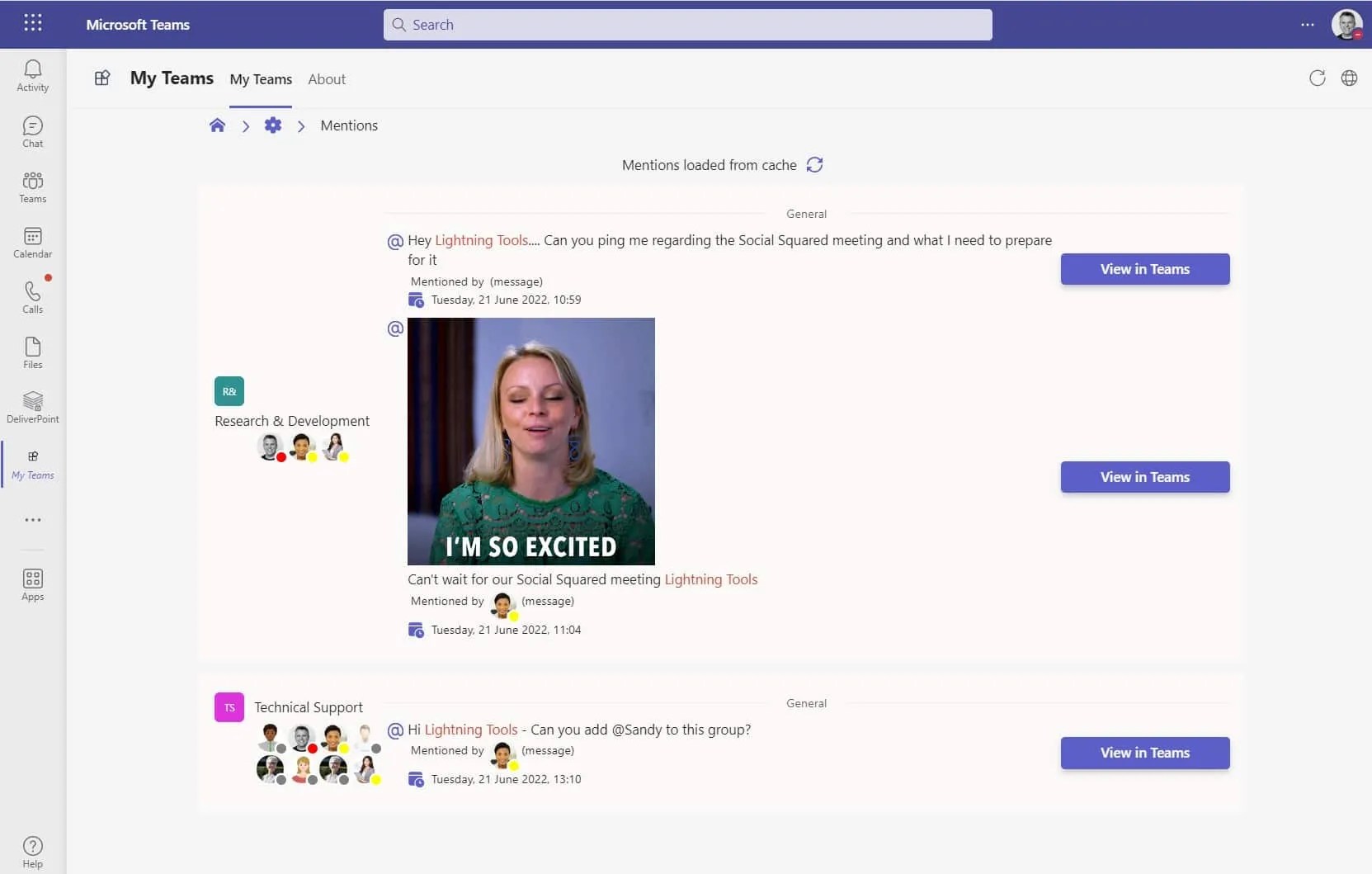Reload the tab with the refresh icon
Image resolution: width=1372 pixels, height=874 pixels.
pyautogui.click(x=1318, y=78)
